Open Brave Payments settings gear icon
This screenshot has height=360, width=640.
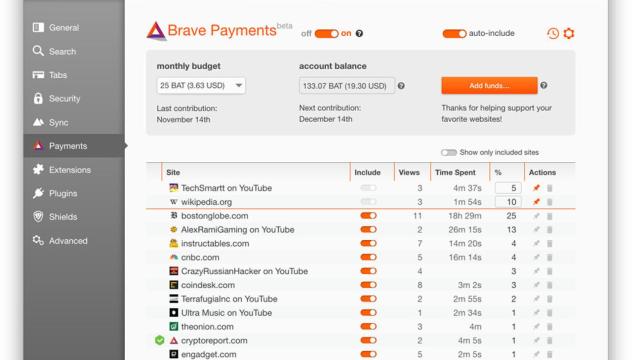(x=569, y=33)
